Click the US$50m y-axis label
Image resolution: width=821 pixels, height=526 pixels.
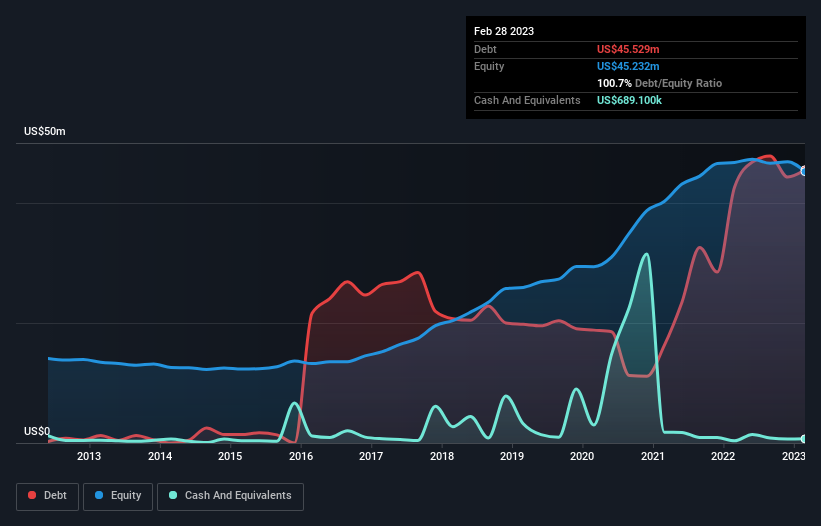[45, 131]
